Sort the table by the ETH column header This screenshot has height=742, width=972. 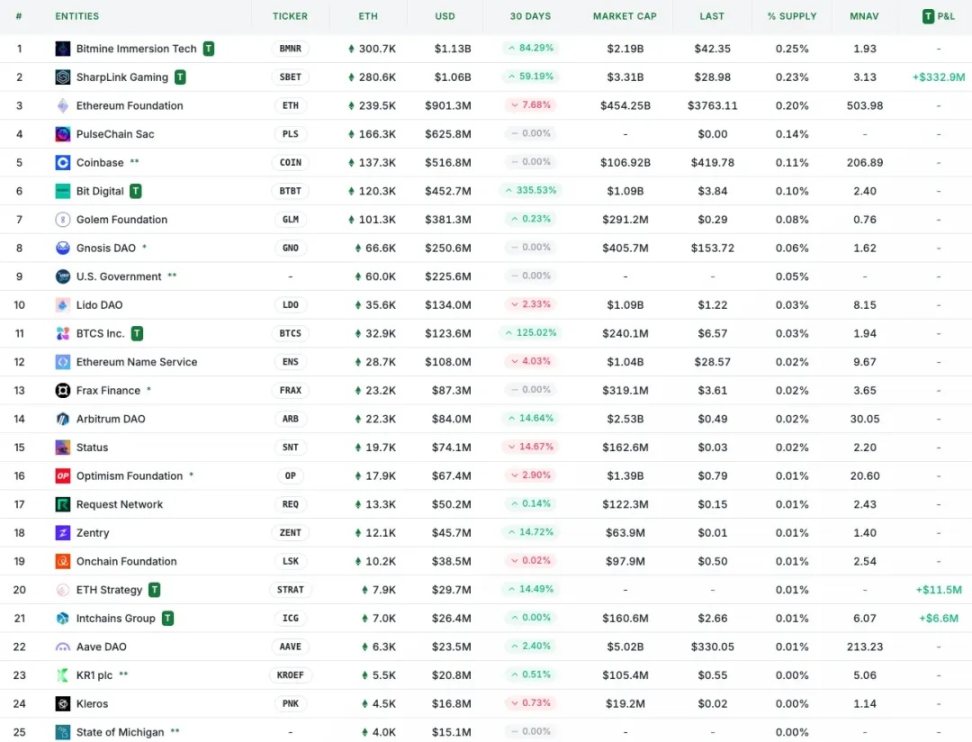pos(368,16)
